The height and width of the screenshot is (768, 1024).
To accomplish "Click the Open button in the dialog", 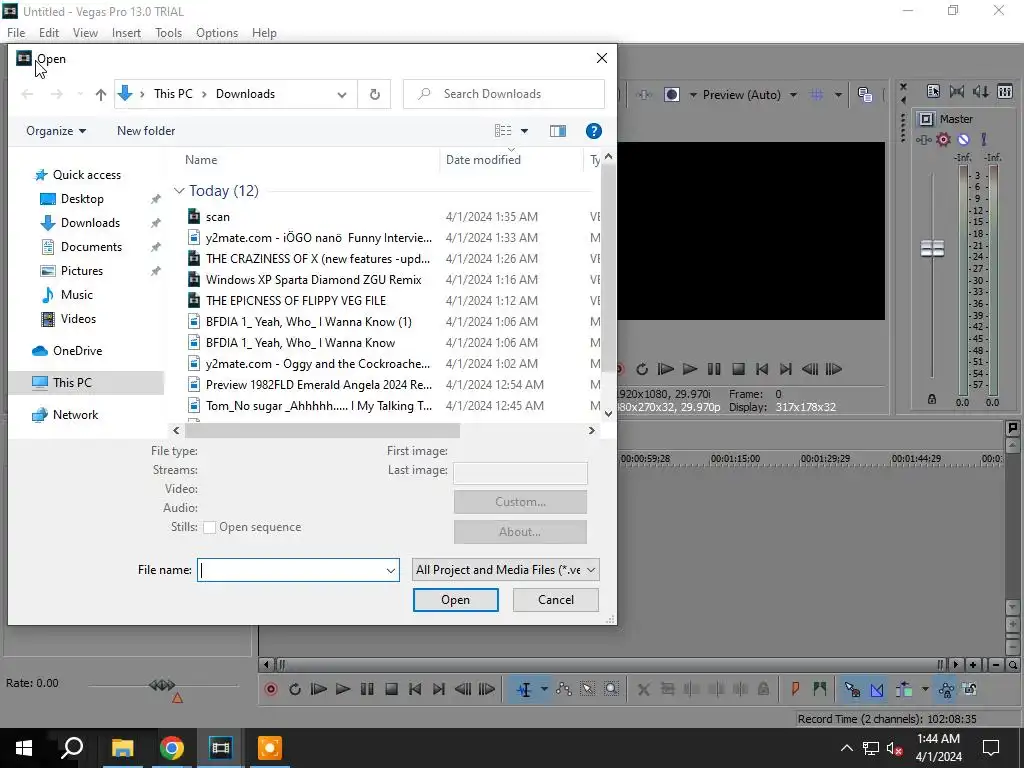I will click(455, 600).
